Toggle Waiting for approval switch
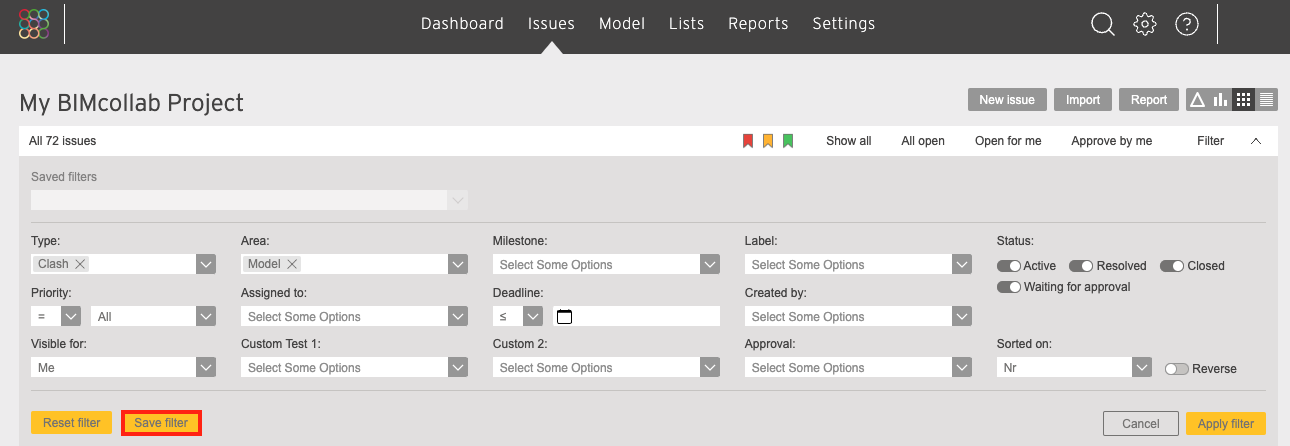 pos(1008,287)
